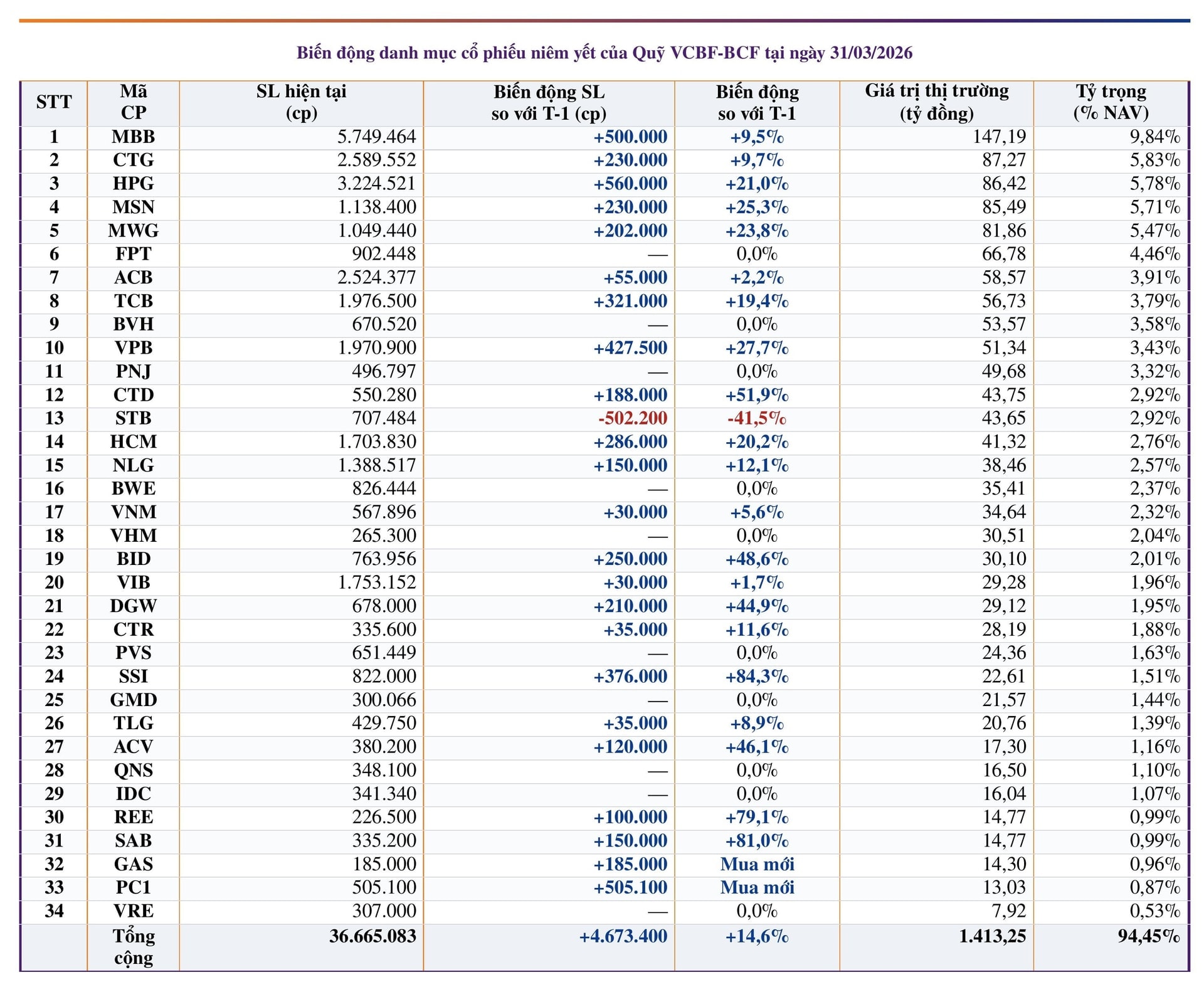Click the 'Mua mới' label for PC1
The width and height of the screenshot is (1204, 992).
[x=757, y=887]
